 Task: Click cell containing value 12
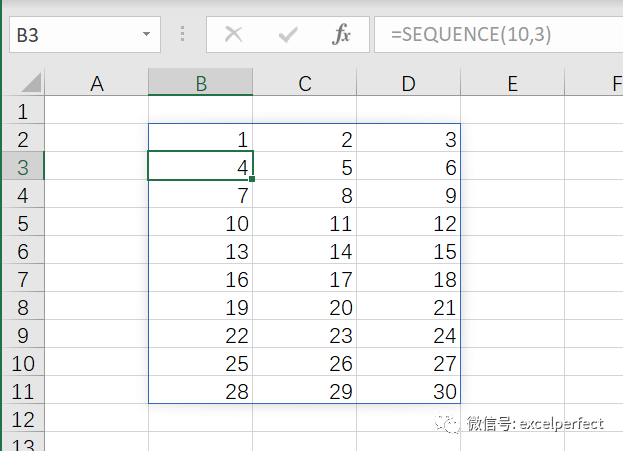[408, 223]
